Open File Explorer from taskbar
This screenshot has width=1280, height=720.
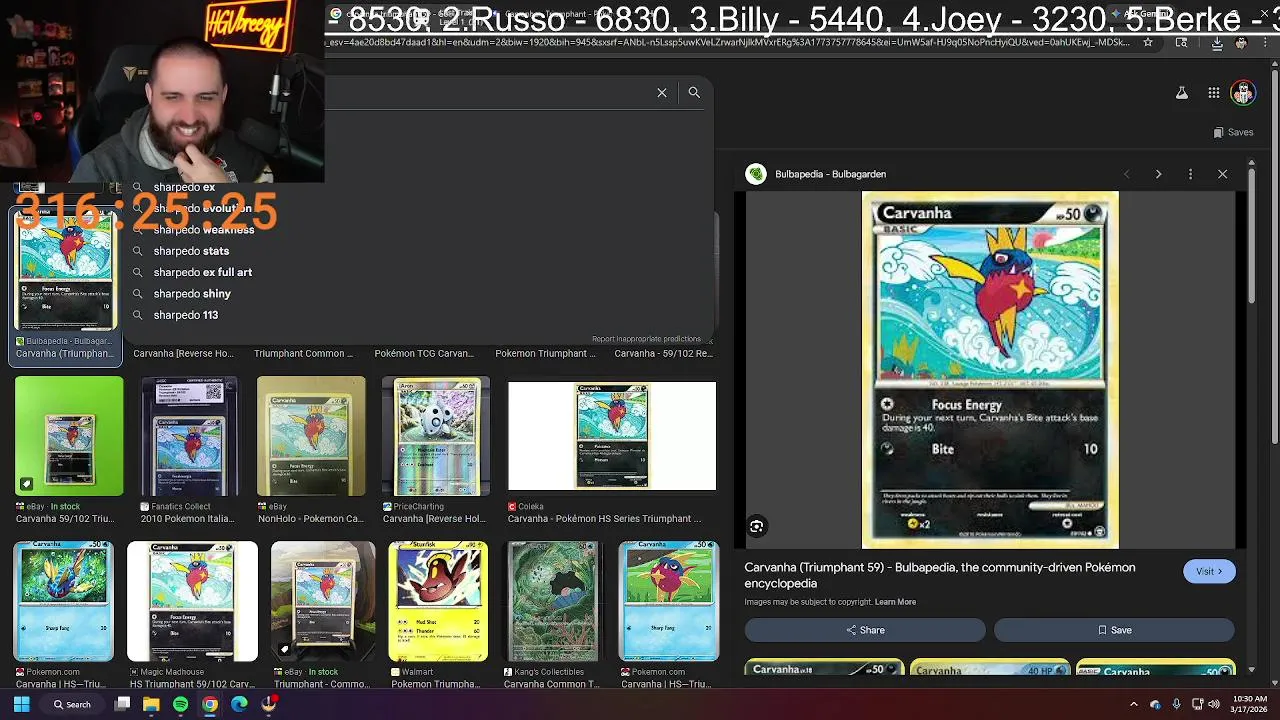[x=151, y=704]
